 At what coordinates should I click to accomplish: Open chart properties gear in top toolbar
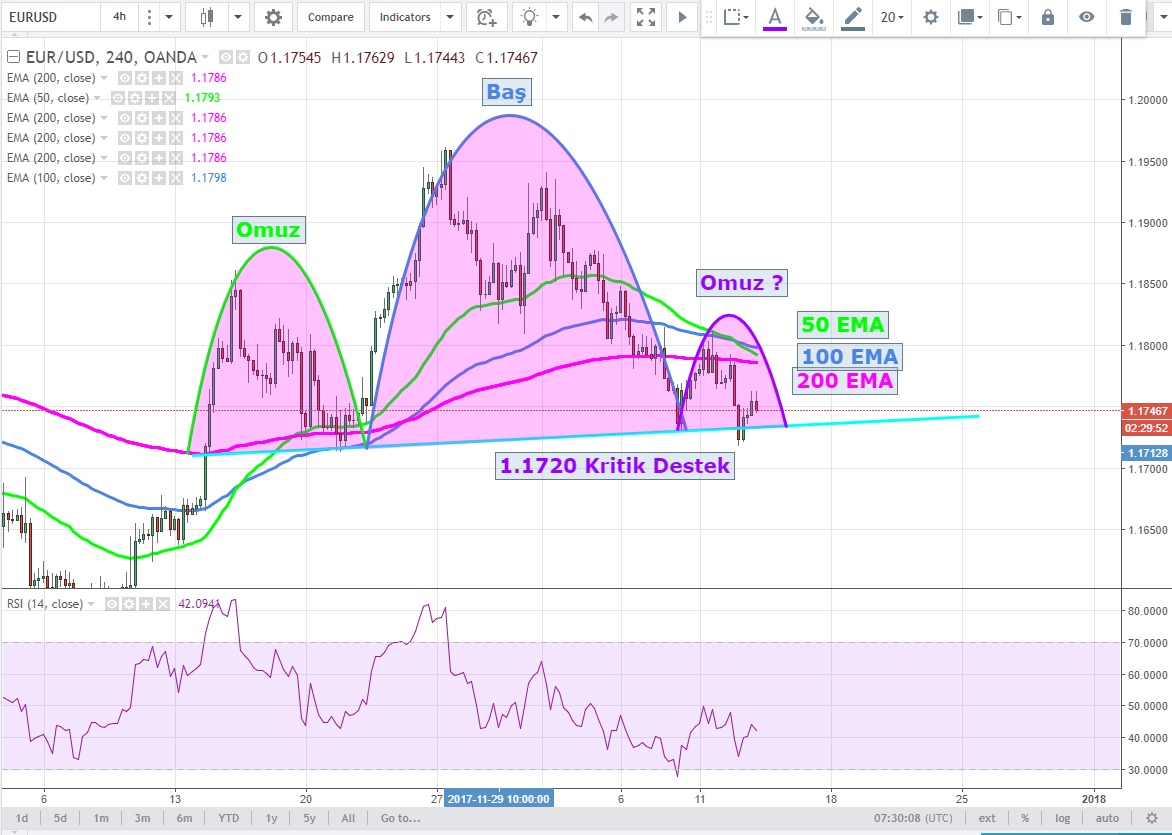pyautogui.click(x=273, y=17)
